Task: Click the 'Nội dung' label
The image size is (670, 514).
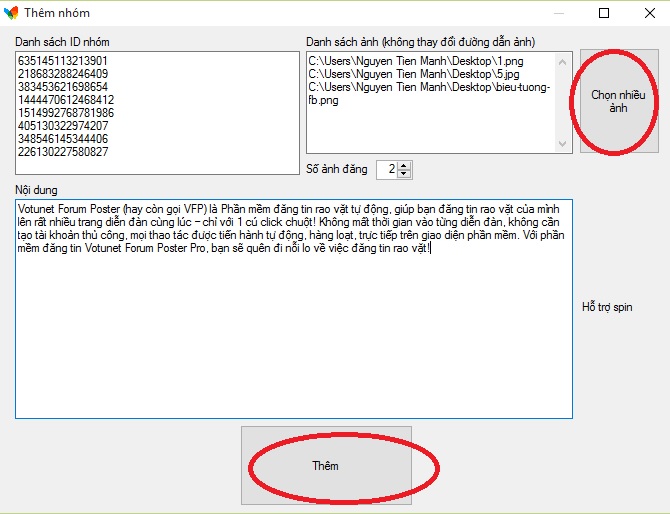Action: click(36, 190)
